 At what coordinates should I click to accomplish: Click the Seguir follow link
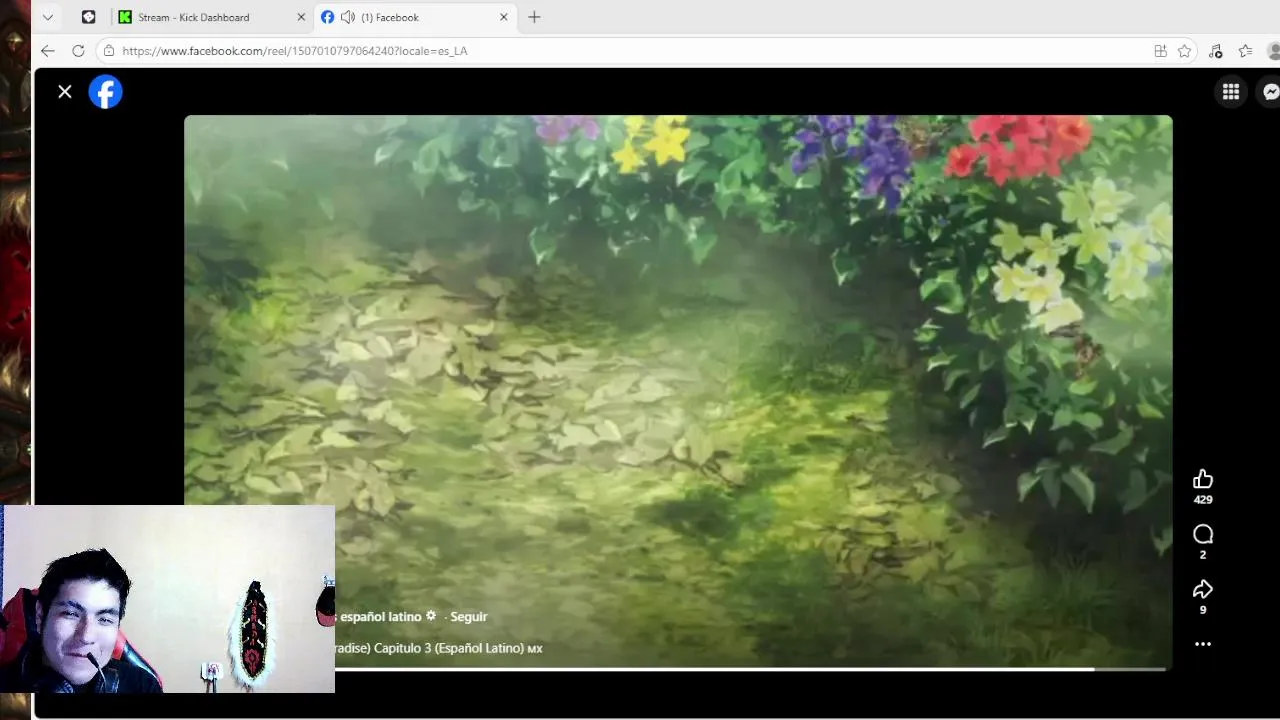[469, 617]
